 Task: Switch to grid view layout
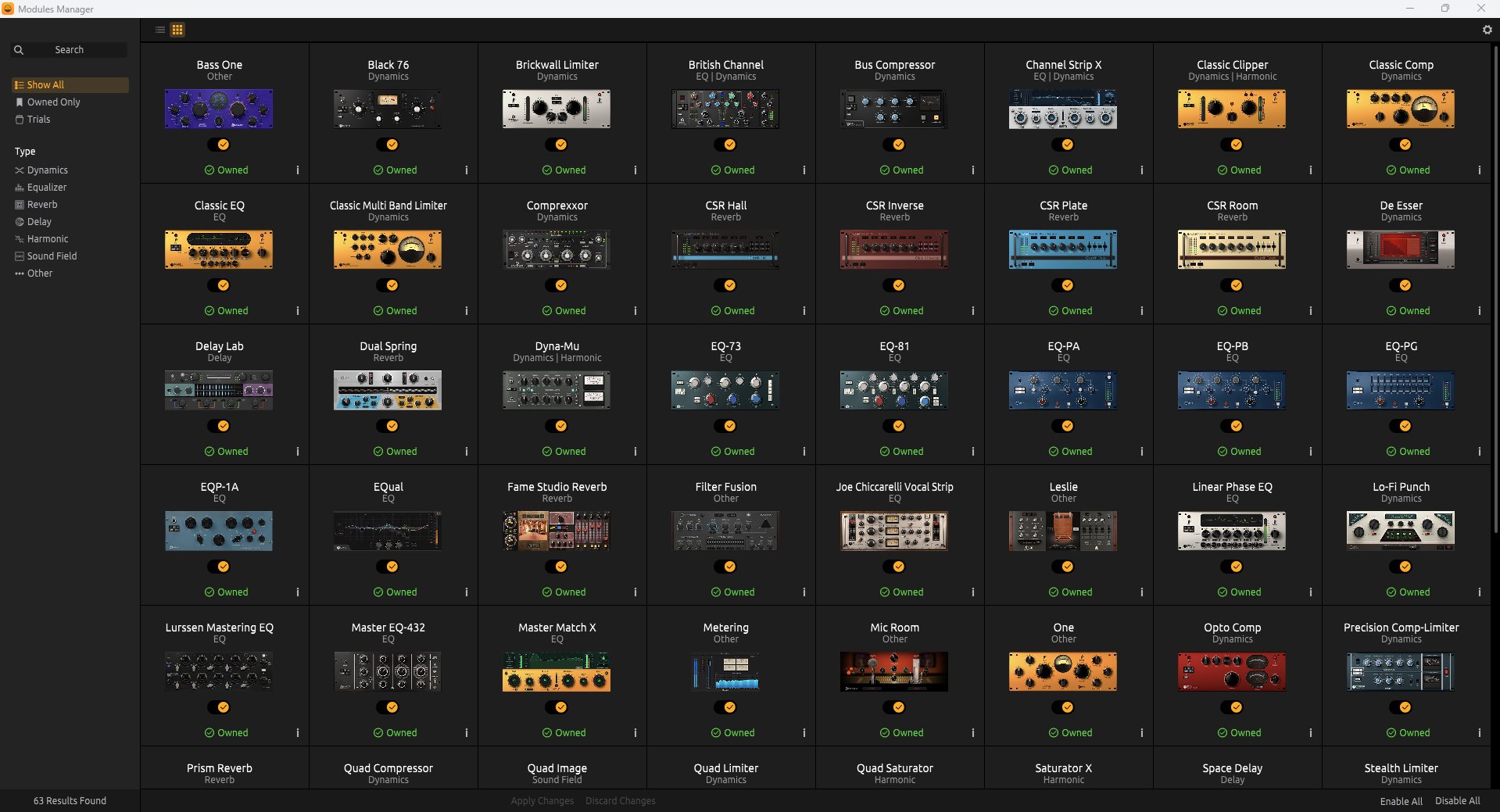[x=177, y=30]
